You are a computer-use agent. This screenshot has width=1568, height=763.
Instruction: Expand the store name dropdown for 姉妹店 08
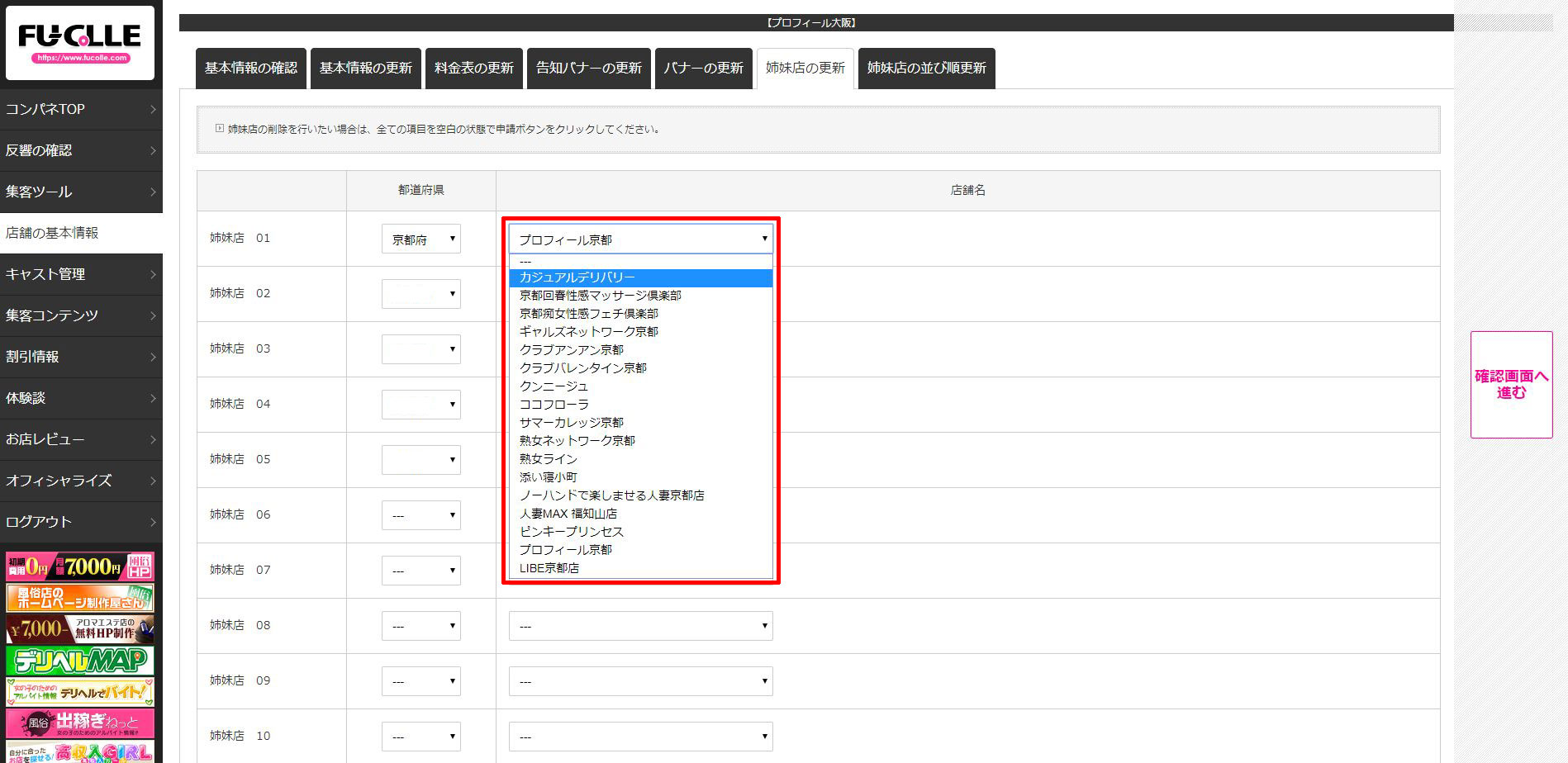[x=640, y=626]
